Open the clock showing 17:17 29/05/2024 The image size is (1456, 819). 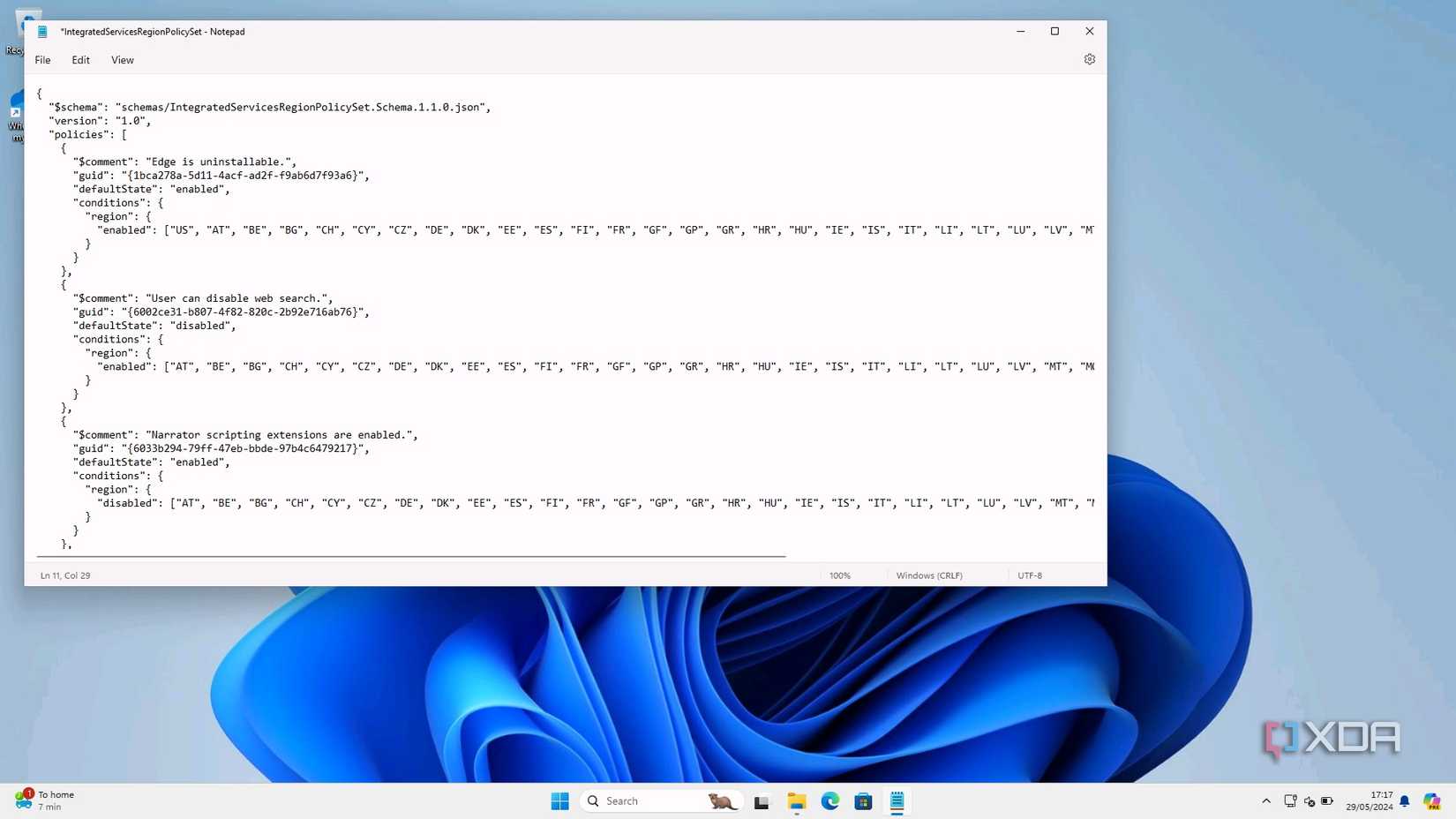click(1370, 801)
